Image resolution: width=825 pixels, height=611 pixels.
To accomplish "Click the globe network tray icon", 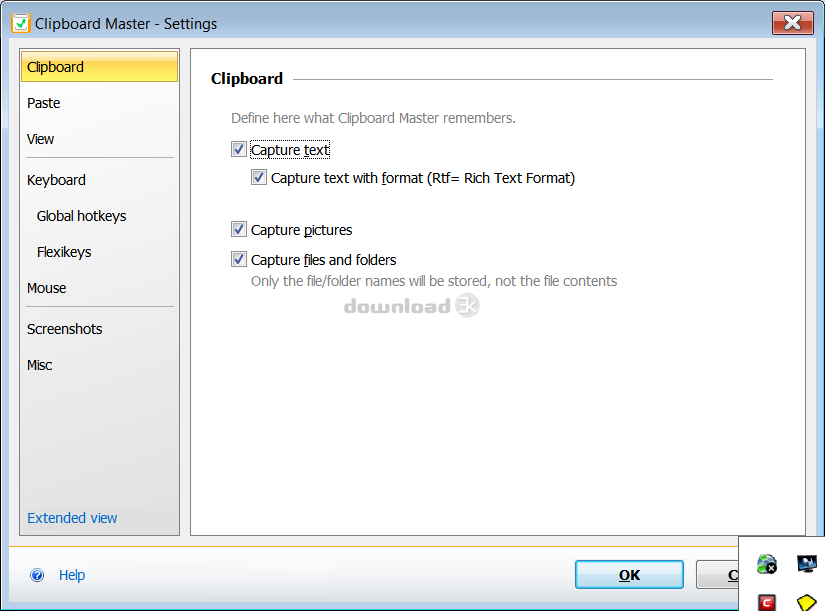I will point(767,564).
